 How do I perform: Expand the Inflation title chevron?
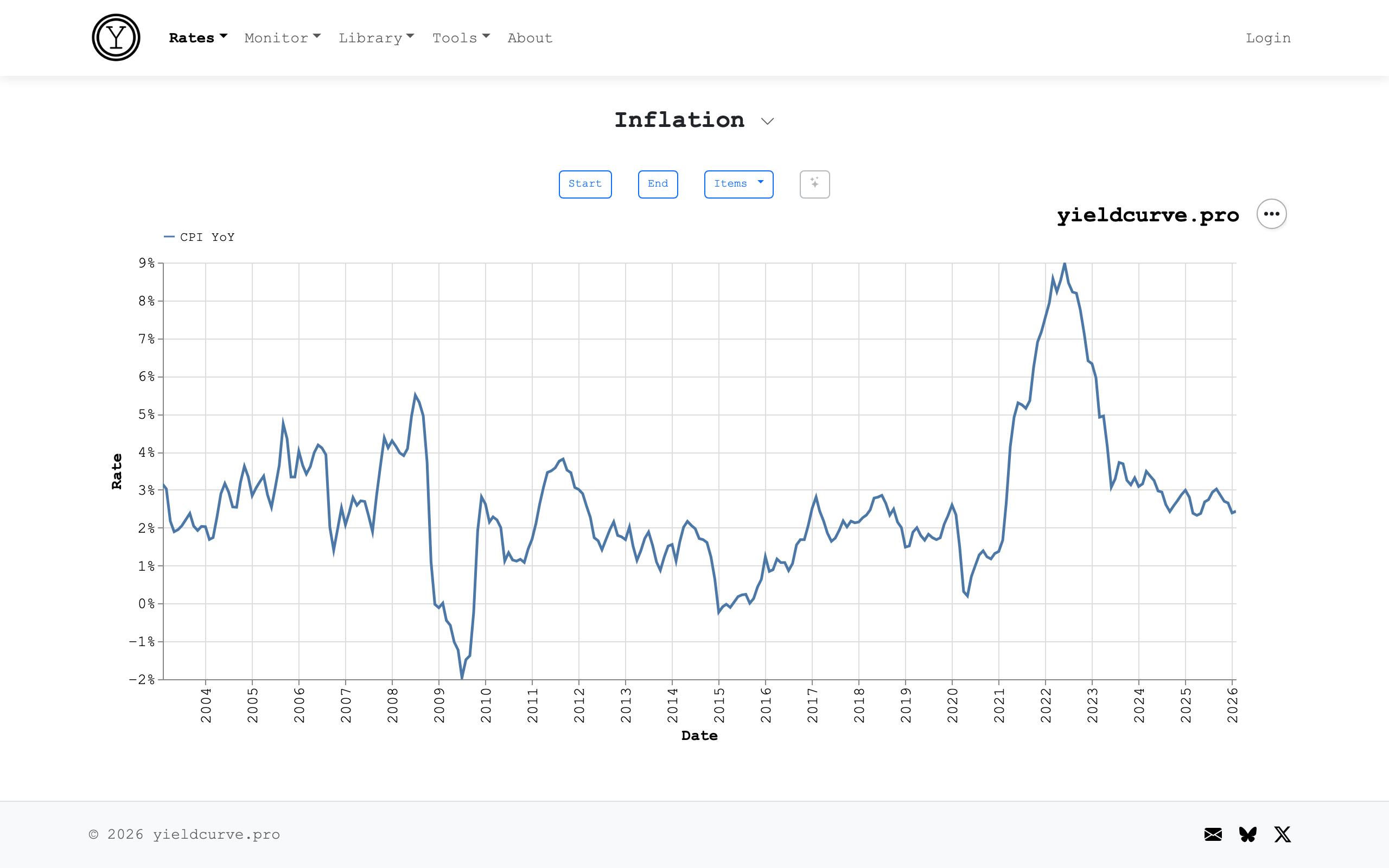(x=767, y=121)
